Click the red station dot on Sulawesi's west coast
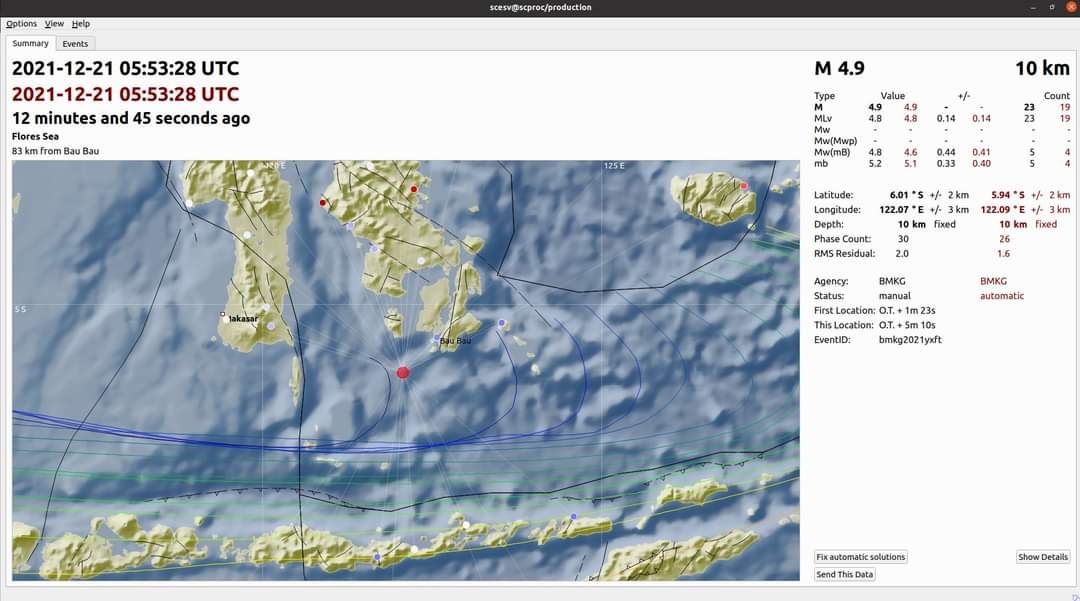This screenshot has height=601, width=1080. (x=323, y=202)
